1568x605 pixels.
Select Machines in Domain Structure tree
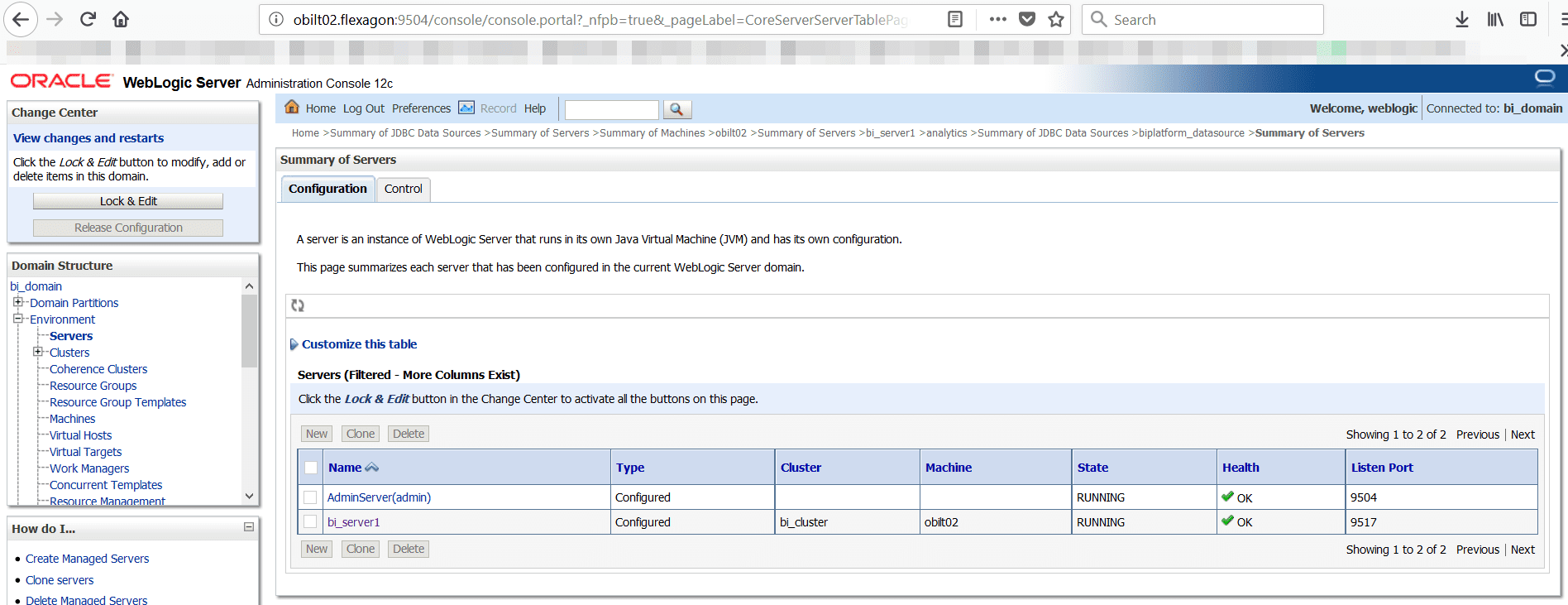pos(73,419)
